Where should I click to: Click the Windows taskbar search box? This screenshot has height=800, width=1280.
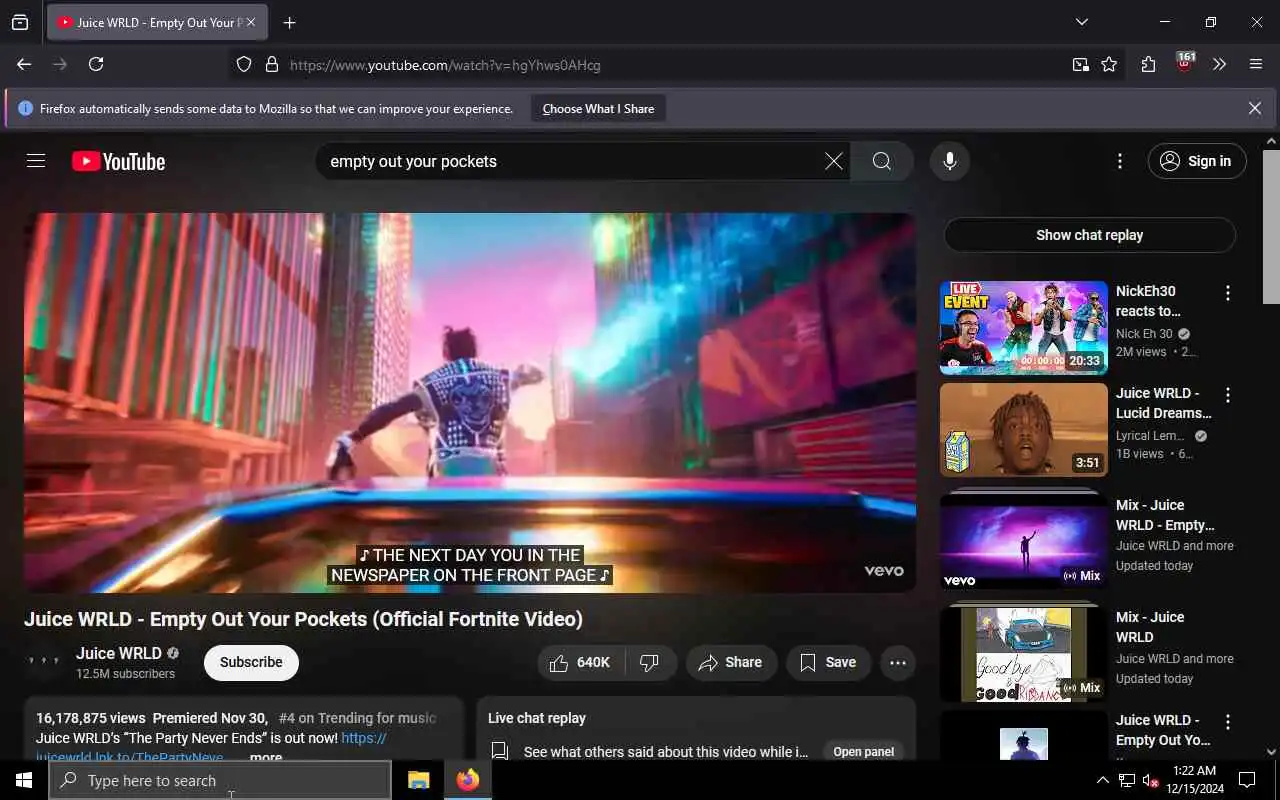click(220, 780)
